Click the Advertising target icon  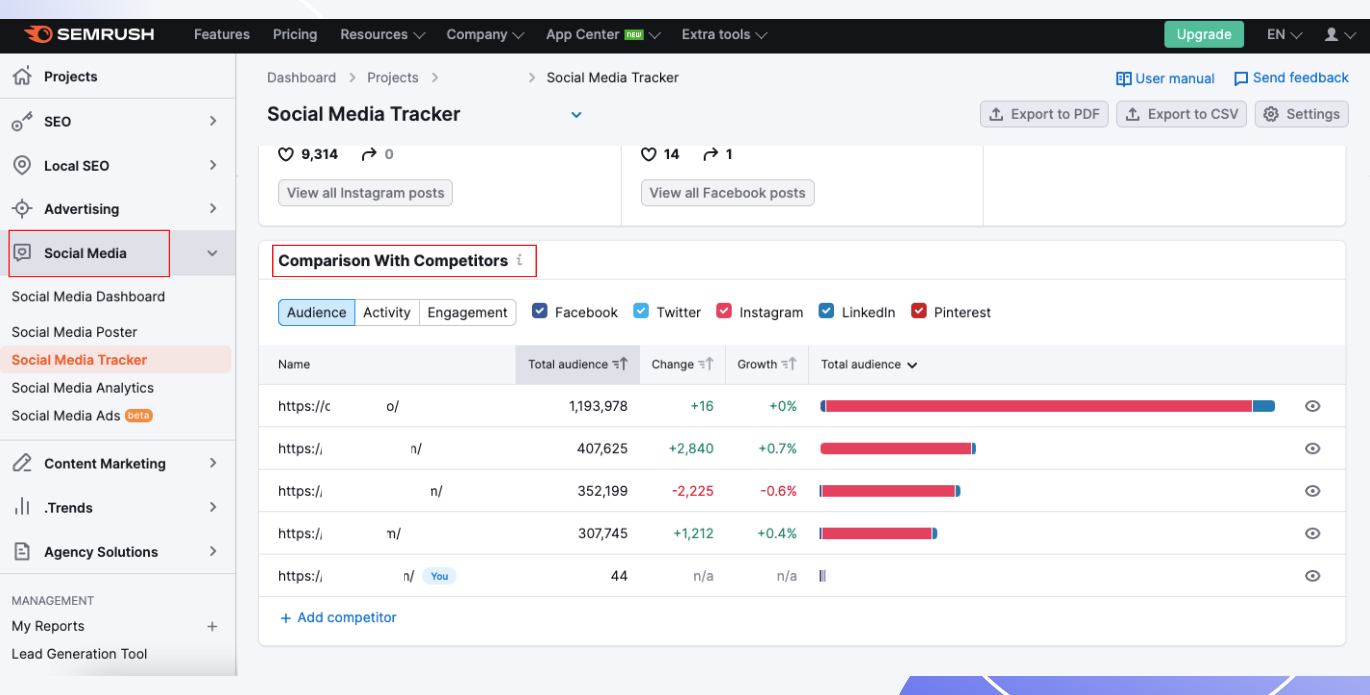(x=22, y=209)
